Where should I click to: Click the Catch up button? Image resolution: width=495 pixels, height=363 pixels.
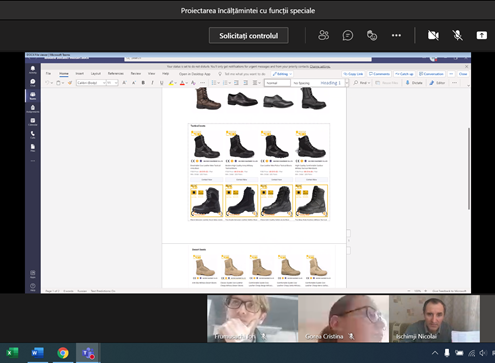404,74
